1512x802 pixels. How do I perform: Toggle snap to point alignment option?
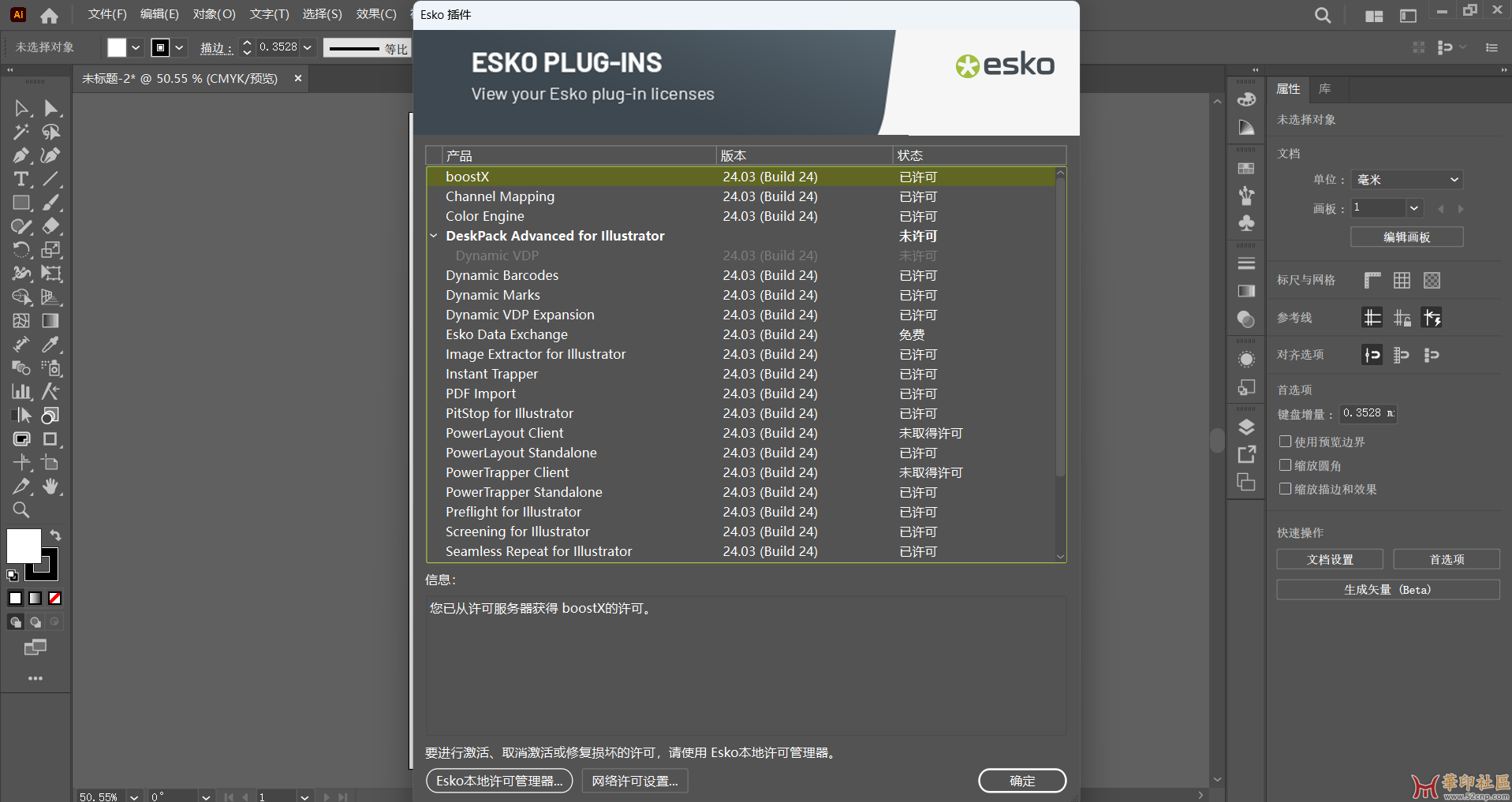1372,355
